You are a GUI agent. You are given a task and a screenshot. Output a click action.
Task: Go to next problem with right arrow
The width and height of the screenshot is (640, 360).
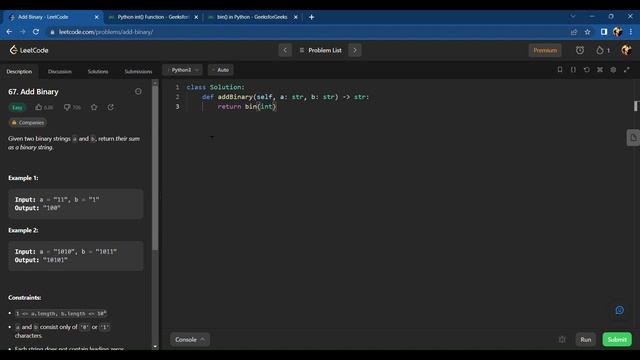355,50
